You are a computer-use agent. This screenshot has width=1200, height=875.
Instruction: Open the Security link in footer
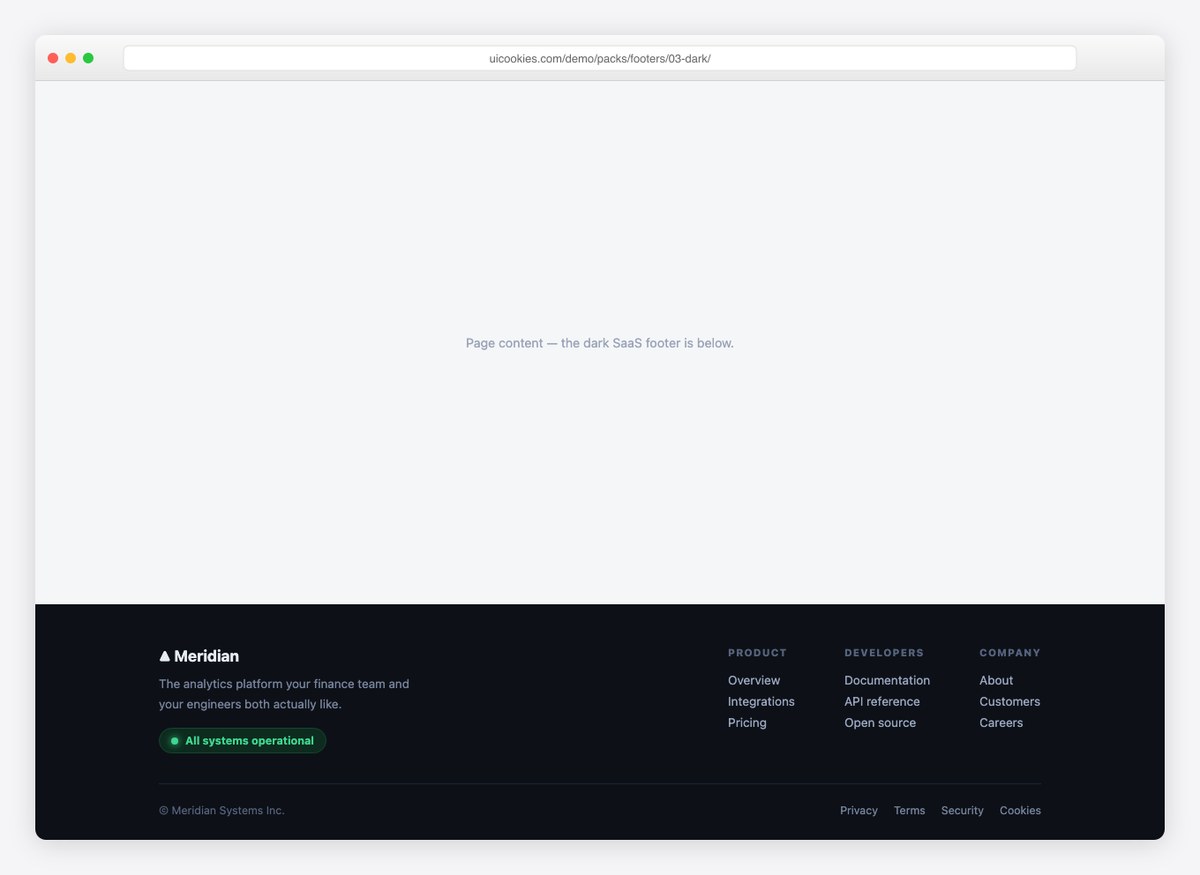click(x=962, y=810)
